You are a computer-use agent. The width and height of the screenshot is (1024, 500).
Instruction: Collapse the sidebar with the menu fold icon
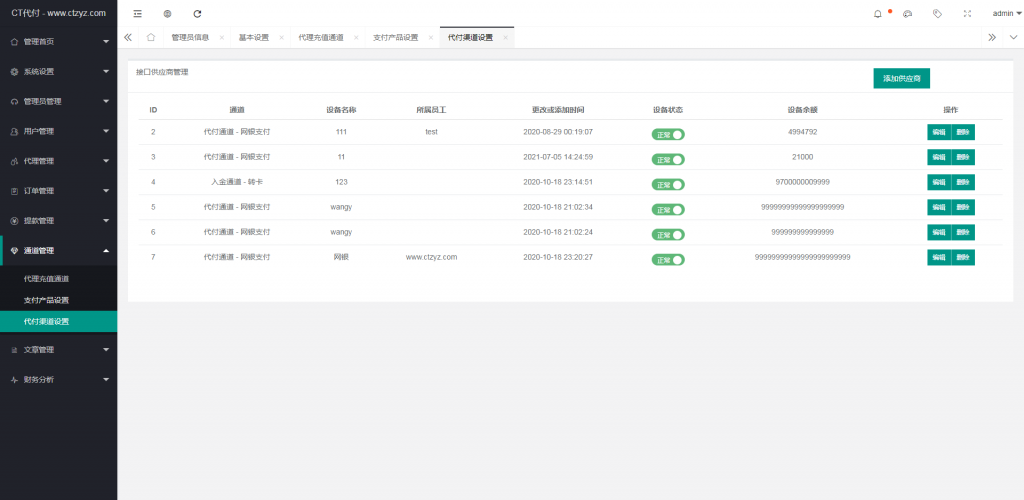138,14
